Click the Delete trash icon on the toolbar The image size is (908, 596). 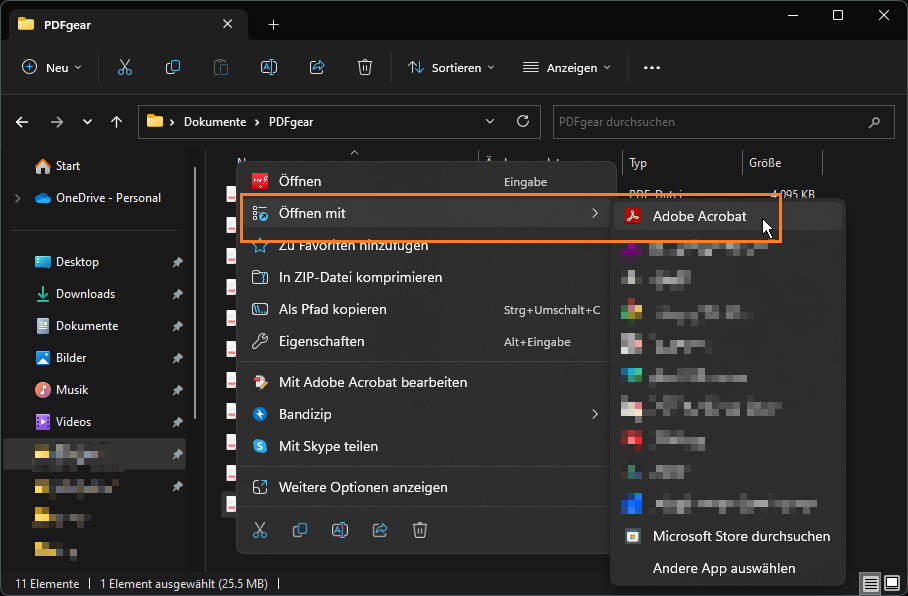(x=364, y=67)
